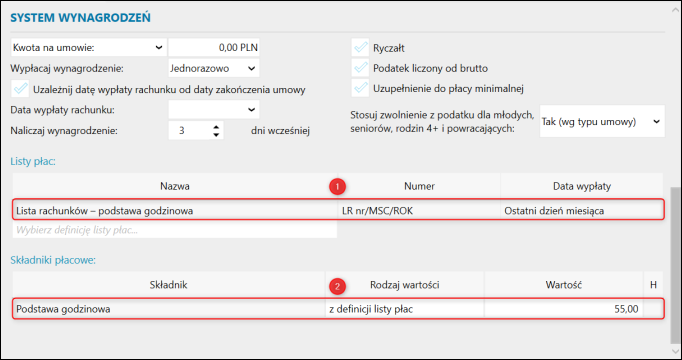Image resolution: width=682 pixels, height=360 pixels.
Task: Click 'Wybierz definicję listy płac...' input
Action: point(175,230)
